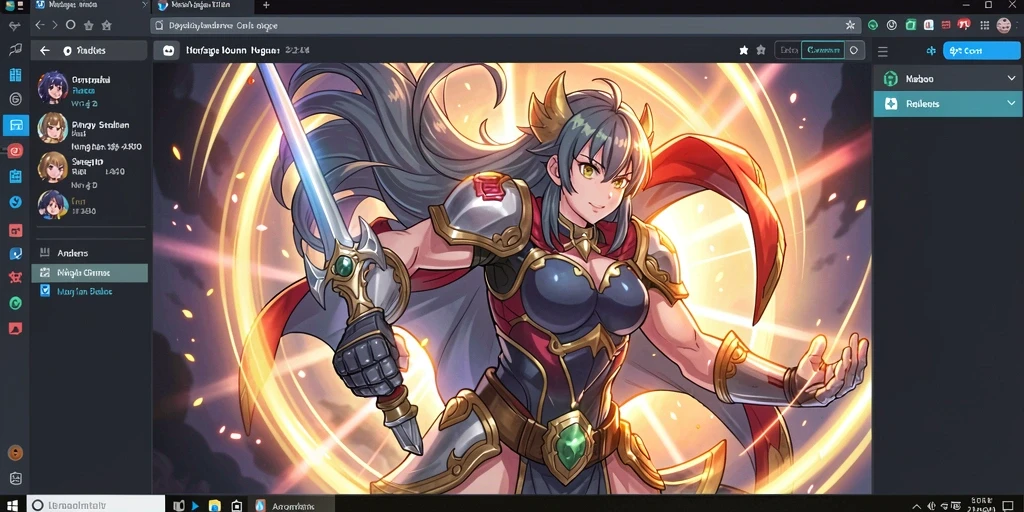Click the blue pill button in right panel
The height and width of the screenshot is (512, 1024).
pyautogui.click(x=982, y=51)
